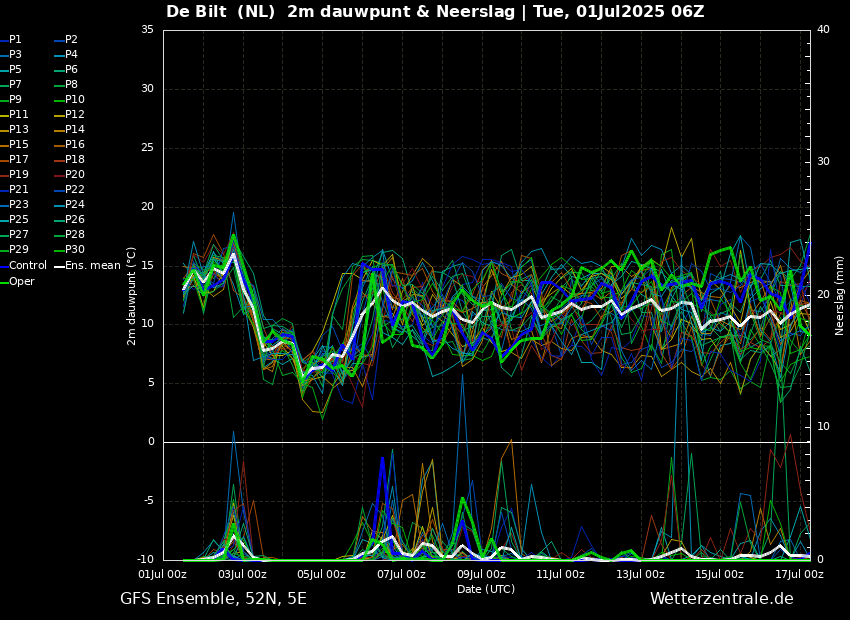Click the P30 legend label
This screenshot has height=620, width=850.
75,249
